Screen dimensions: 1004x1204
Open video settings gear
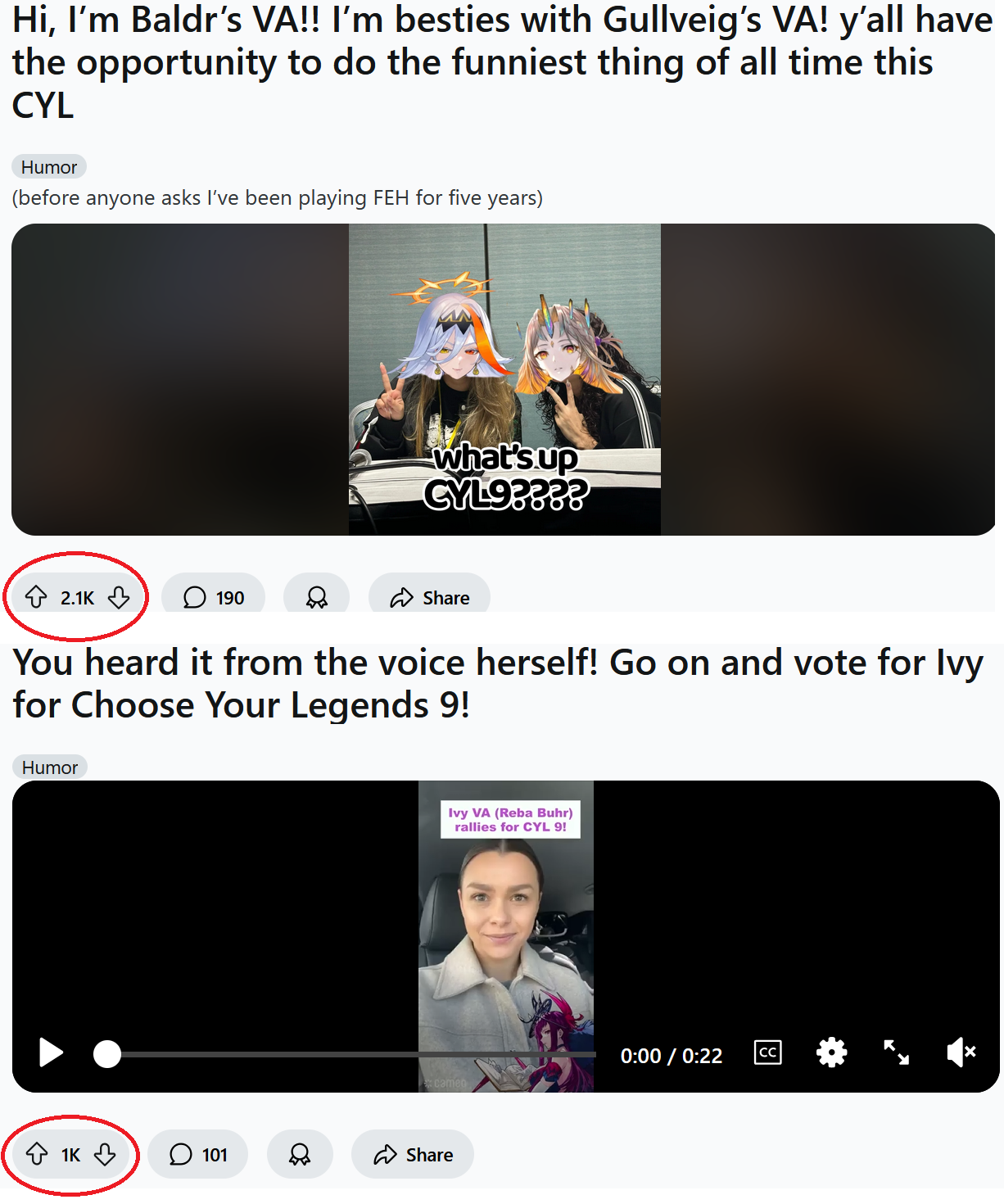tap(831, 1052)
